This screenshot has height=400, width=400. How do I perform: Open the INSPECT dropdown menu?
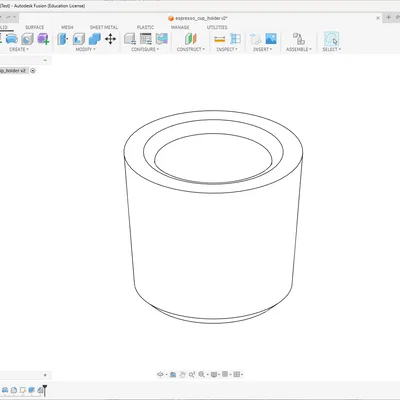(227, 49)
